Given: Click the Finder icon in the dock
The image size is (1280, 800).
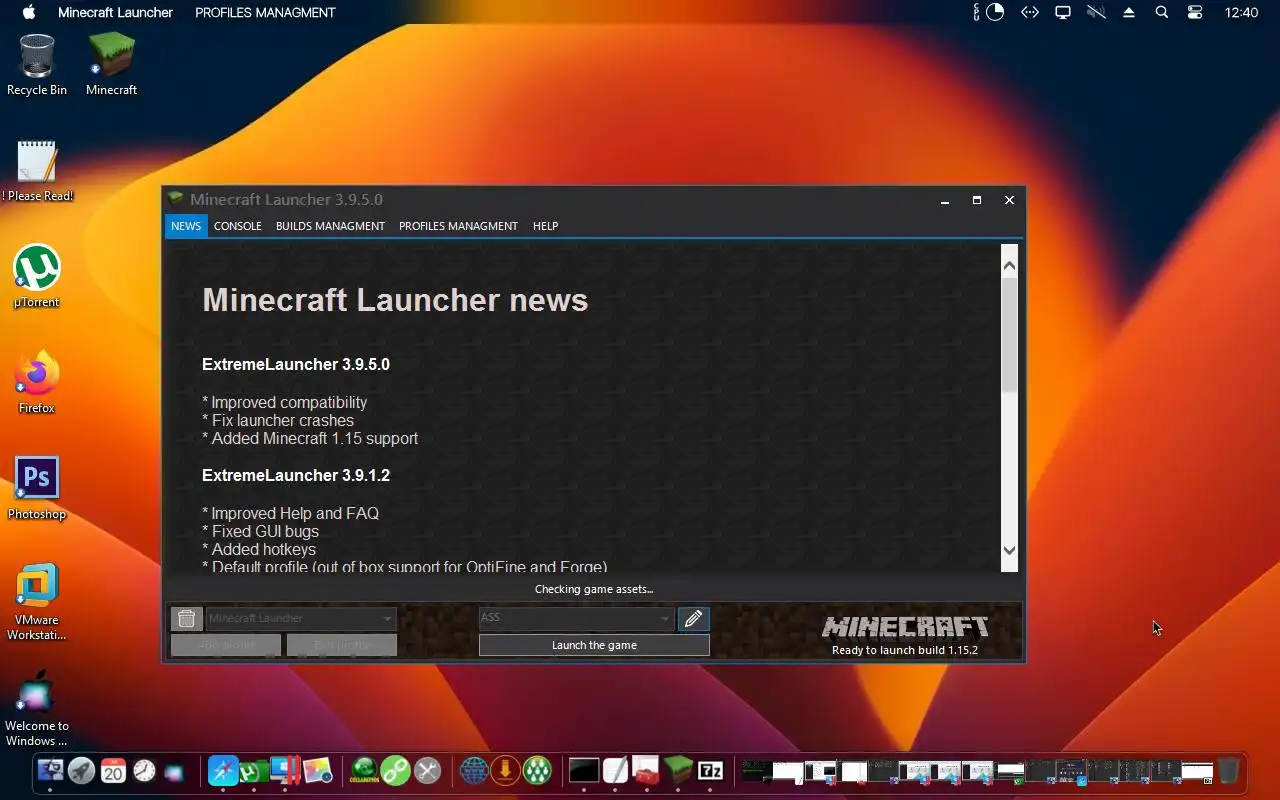Looking at the screenshot, I should 49,771.
